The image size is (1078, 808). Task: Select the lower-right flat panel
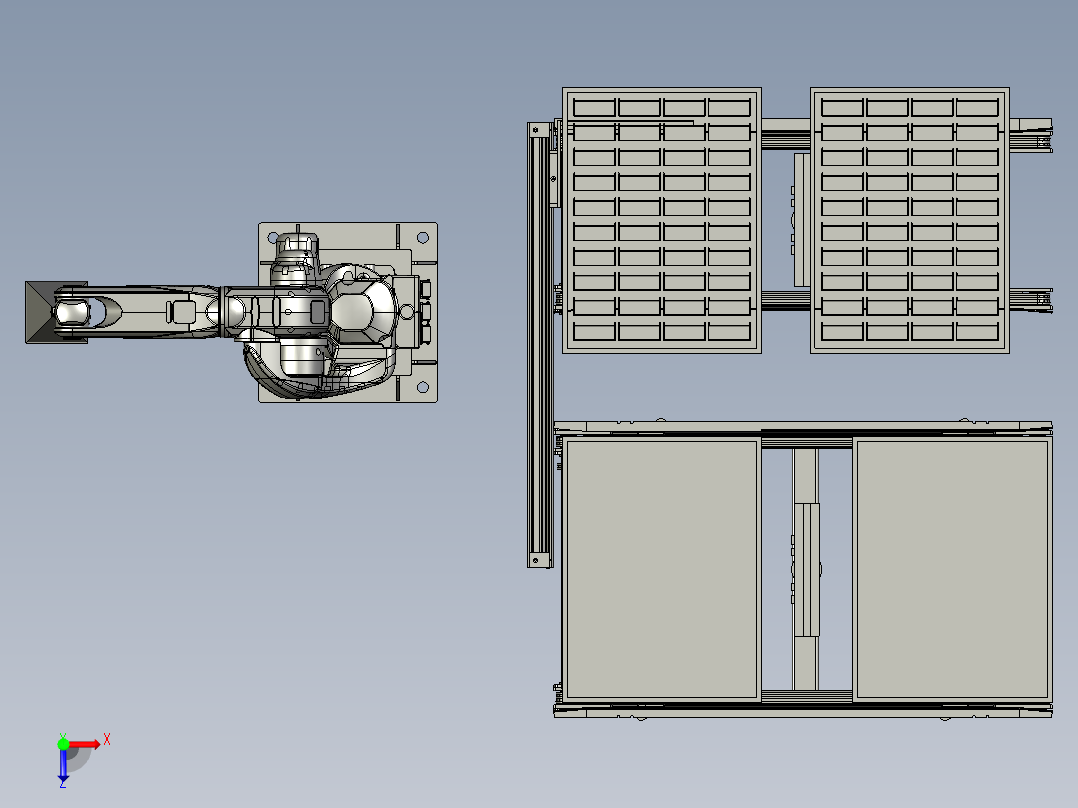(x=952, y=569)
